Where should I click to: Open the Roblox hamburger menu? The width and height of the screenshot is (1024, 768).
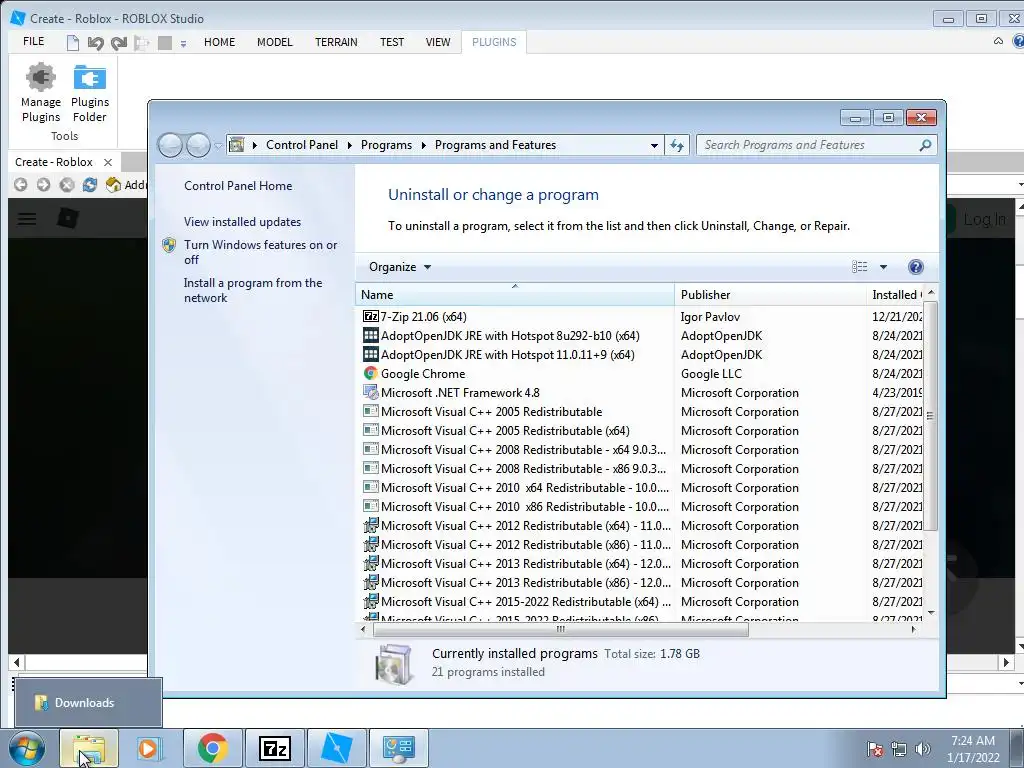click(x=27, y=218)
